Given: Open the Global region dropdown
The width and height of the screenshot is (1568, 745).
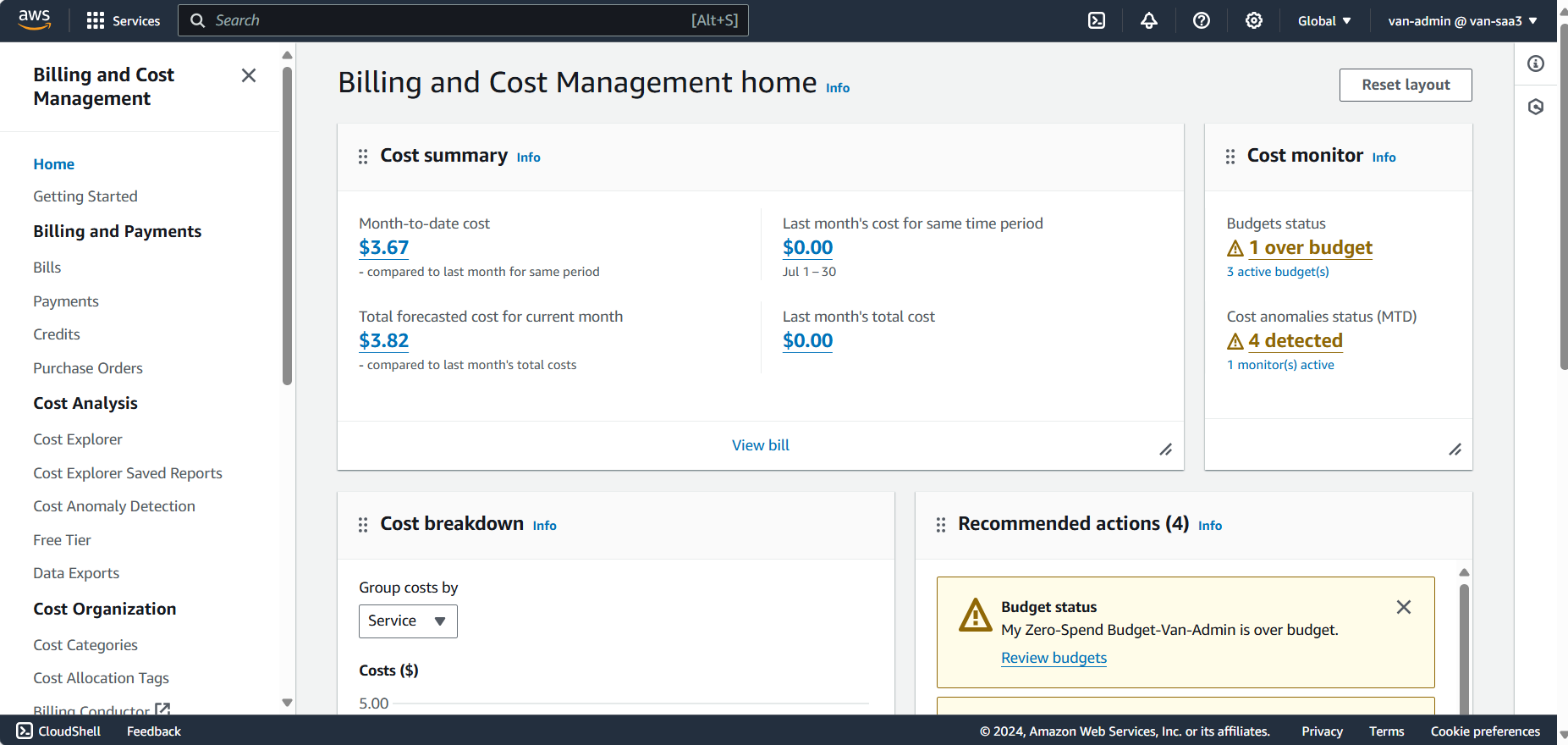Looking at the screenshot, I should pyautogui.click(x=1324, y=20).
